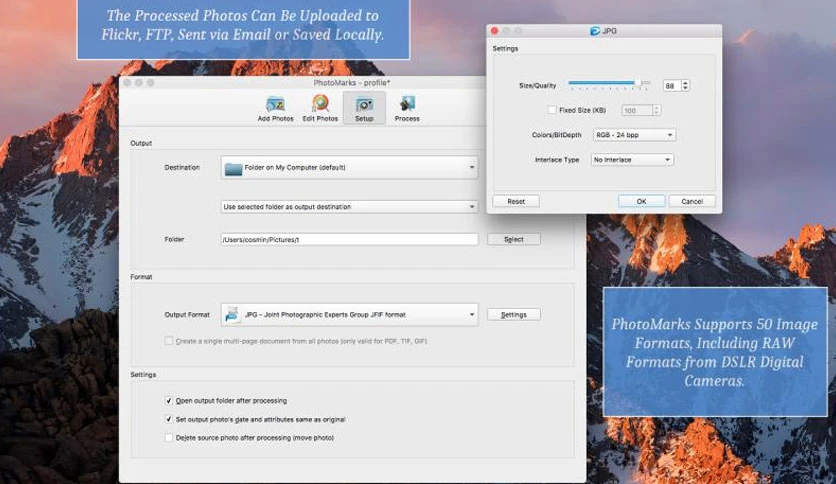Click the Size/Quality value stepper arrows
Screen dimensions: 836x484
pyautogui.click(x=686, y=85)
